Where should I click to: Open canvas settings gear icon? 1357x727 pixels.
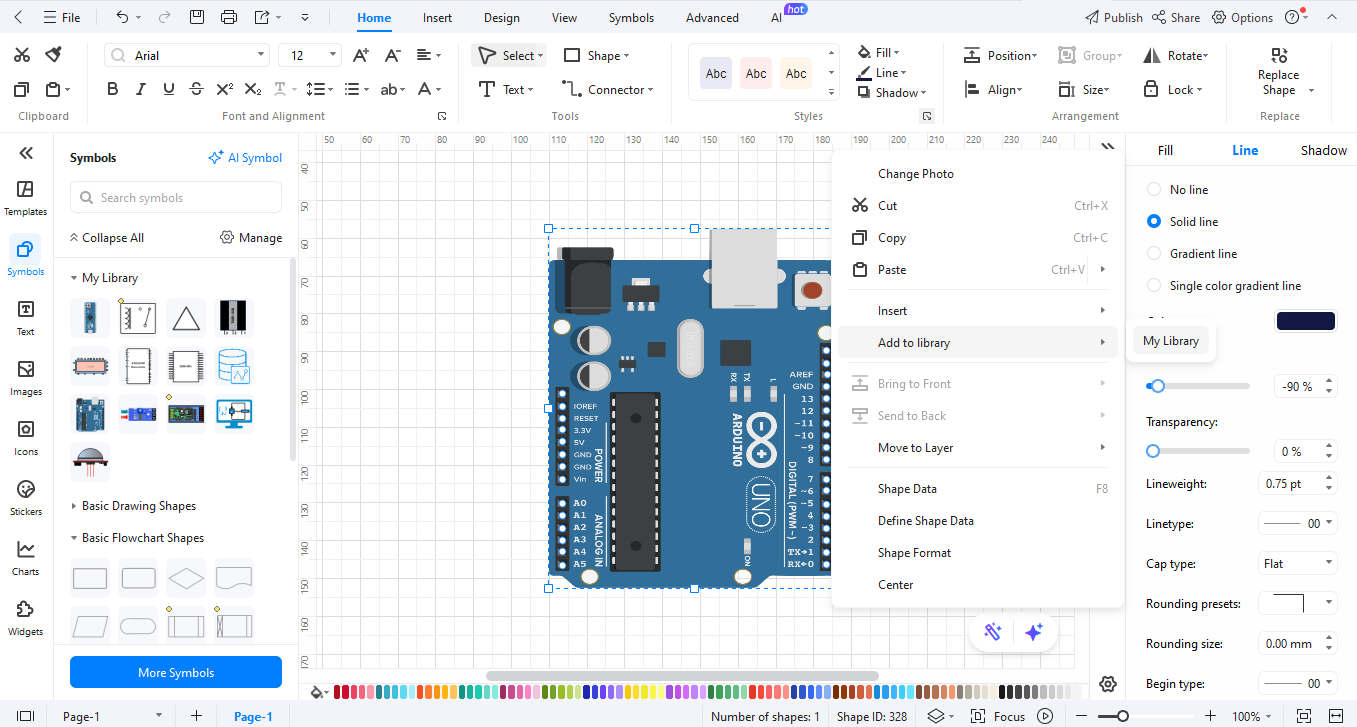click(1107, 684)
